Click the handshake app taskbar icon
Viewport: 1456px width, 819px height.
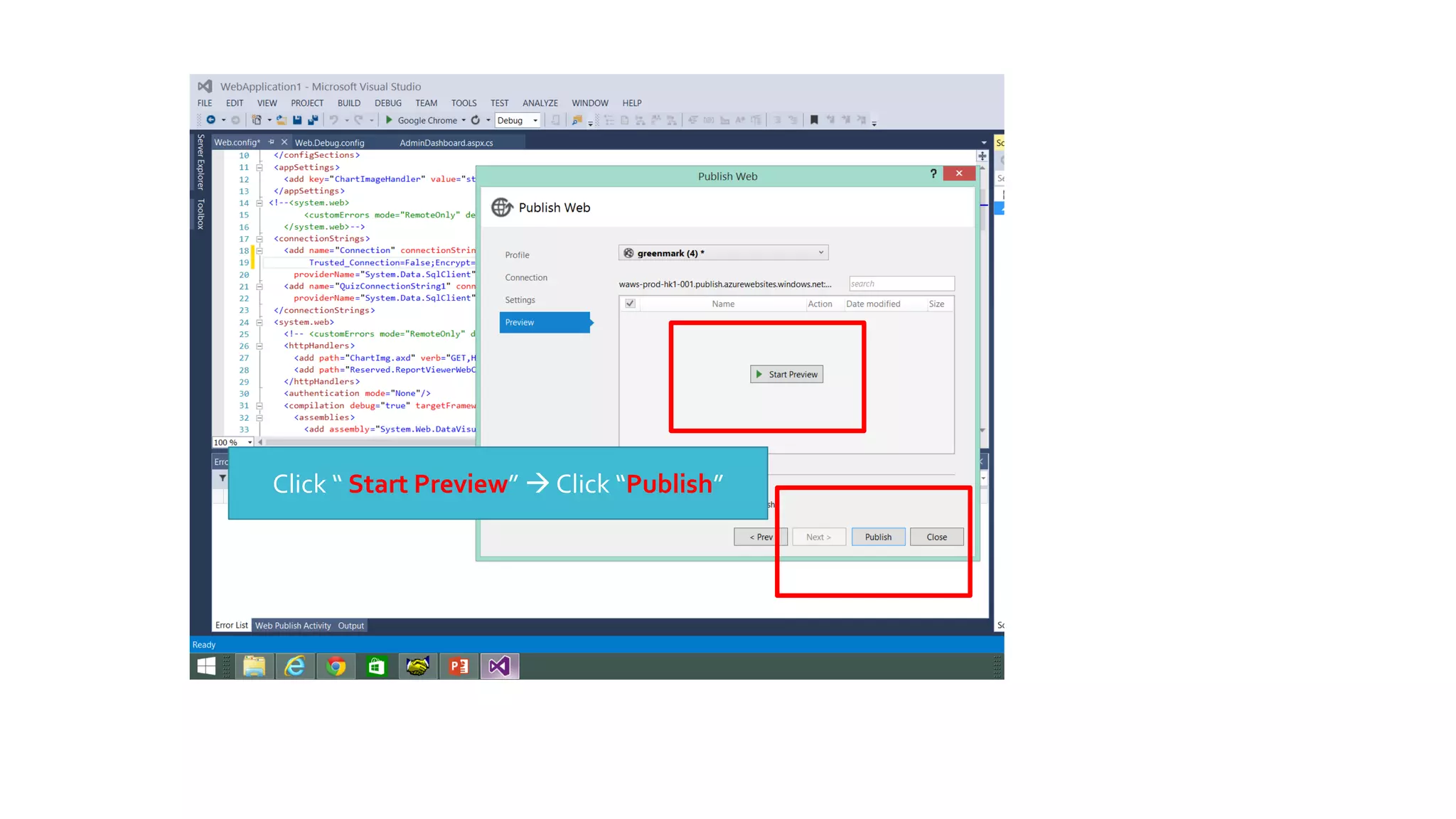(x=418, y=666)
